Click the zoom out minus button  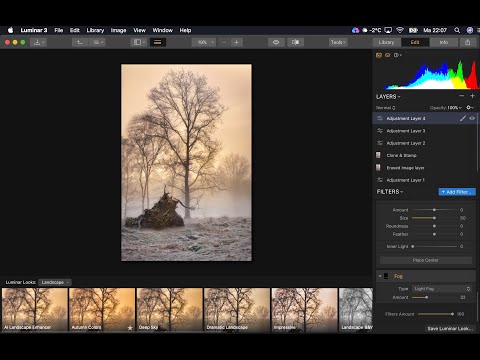click(x=224, y=42)
